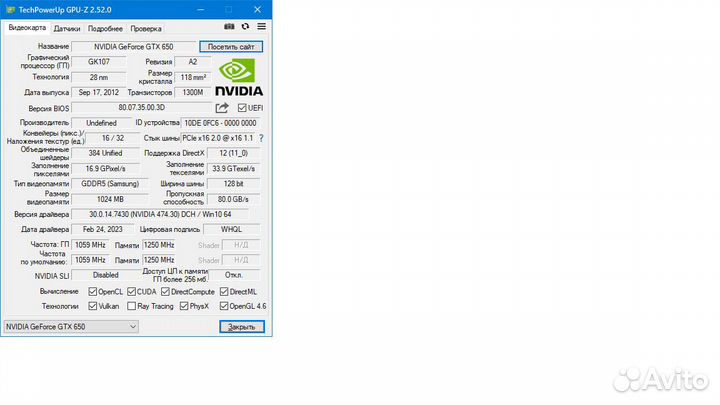Minimize the GPU-Z window
The height and width of the screenshot is (405, 720).
point(201,10)
